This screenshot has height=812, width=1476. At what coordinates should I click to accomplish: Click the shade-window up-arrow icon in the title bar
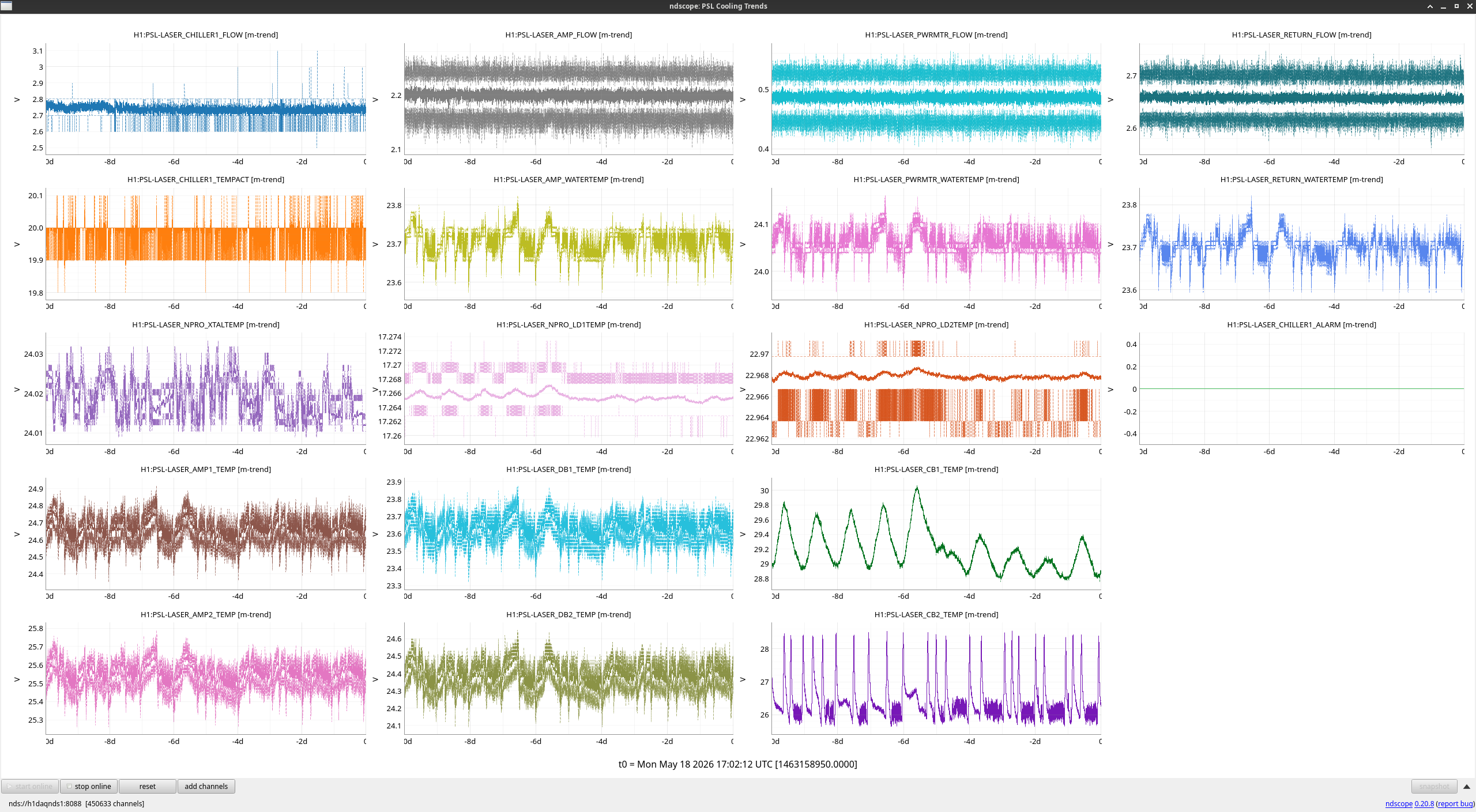pyautogui.click(x=1430, y=6)
